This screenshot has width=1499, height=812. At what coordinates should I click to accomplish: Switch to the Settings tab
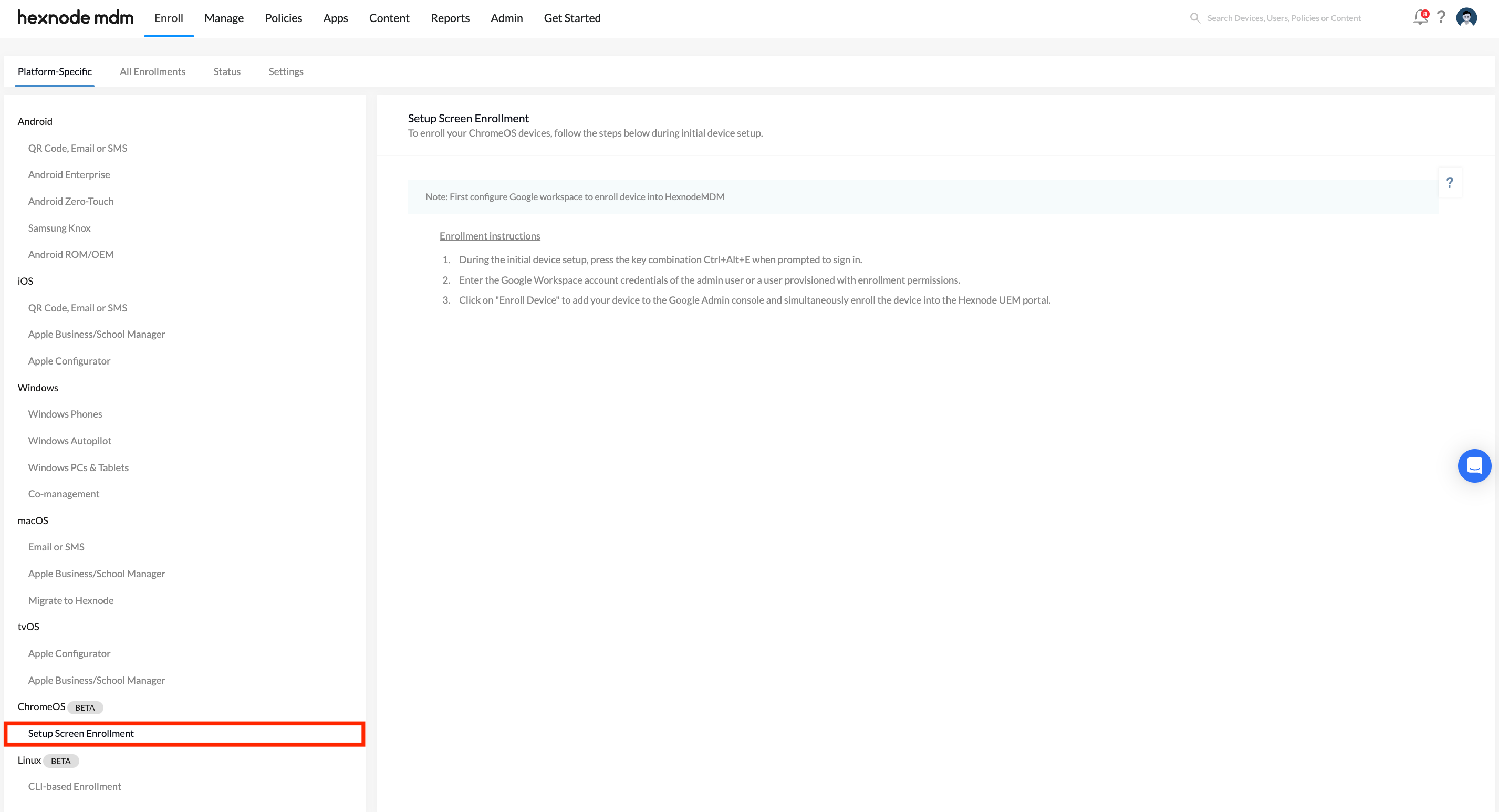(x=286, y=71)
